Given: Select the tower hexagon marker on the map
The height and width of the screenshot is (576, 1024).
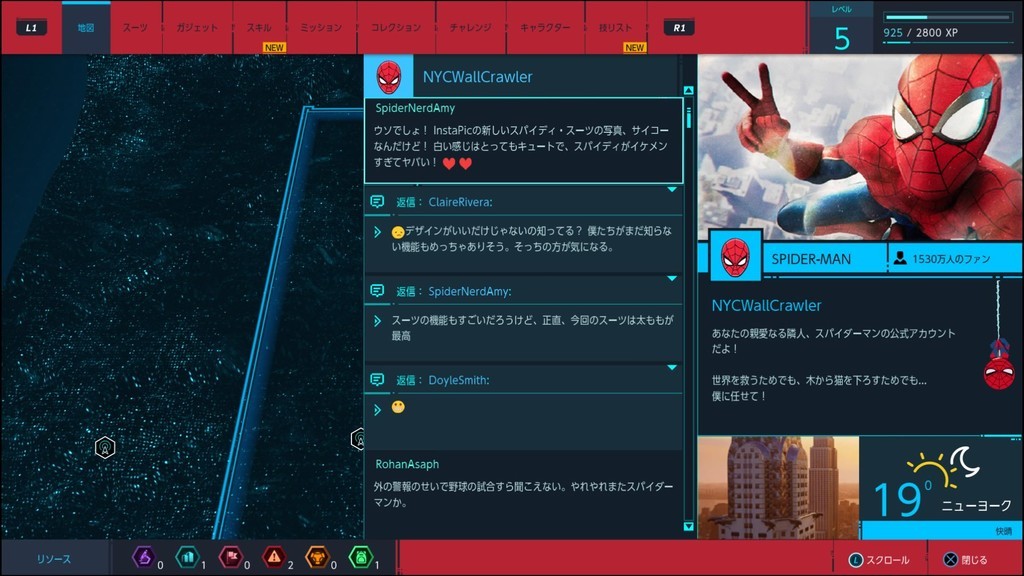Looking at the screenshot, I should pyautogui.click(x=104, y=447).
